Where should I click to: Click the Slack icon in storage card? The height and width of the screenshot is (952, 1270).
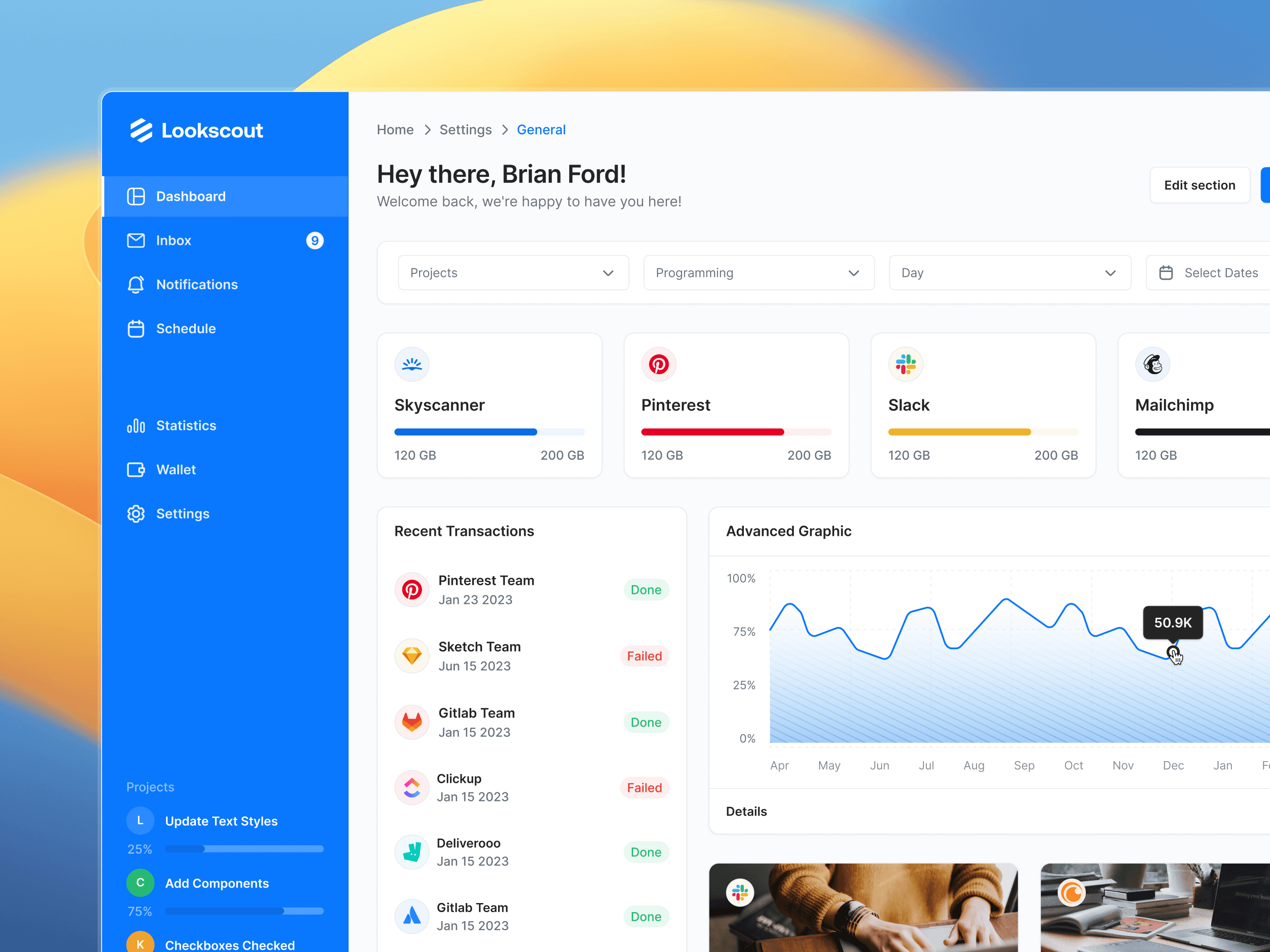pyautogui.click(x=905, y=364)
